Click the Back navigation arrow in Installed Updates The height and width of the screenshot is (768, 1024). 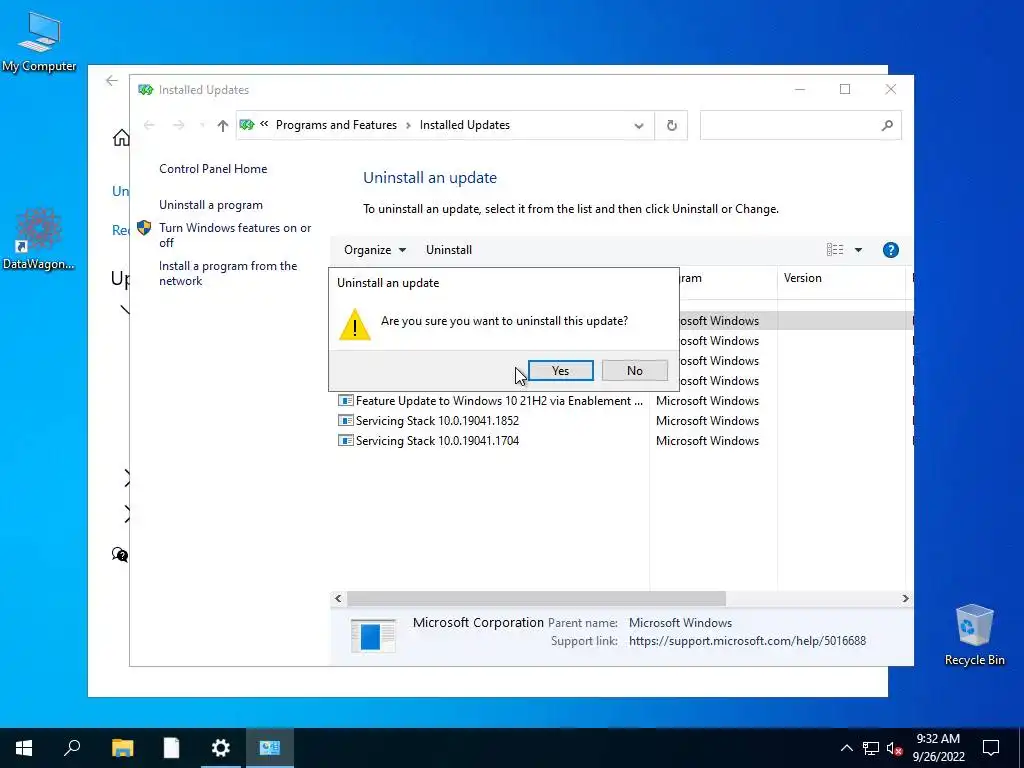(149, 125)
